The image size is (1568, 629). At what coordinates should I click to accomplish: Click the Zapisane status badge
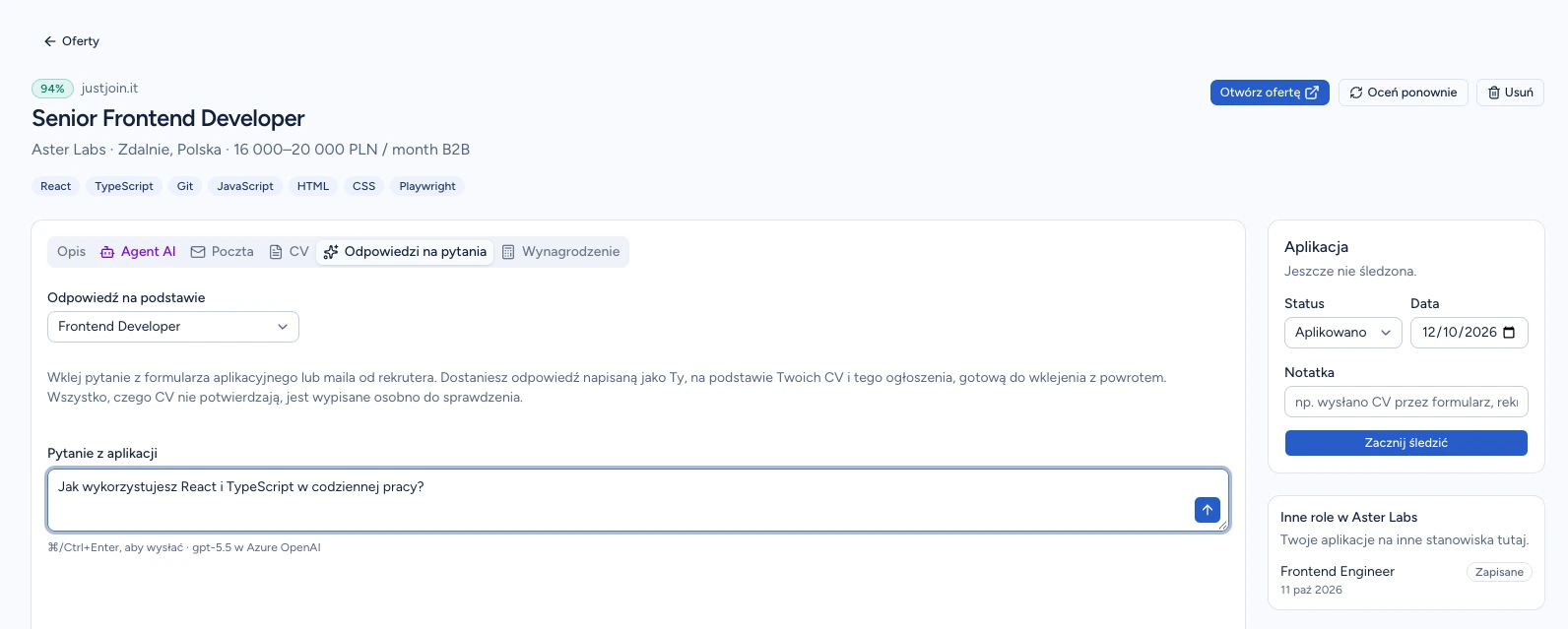[1499, 572]
